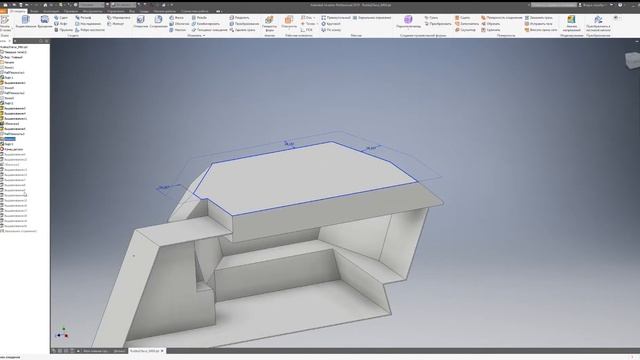Close the RubkaDaca_M64.ipt document tab
The height and width of the screenshot is (360, 640).
tap(162, 351)
